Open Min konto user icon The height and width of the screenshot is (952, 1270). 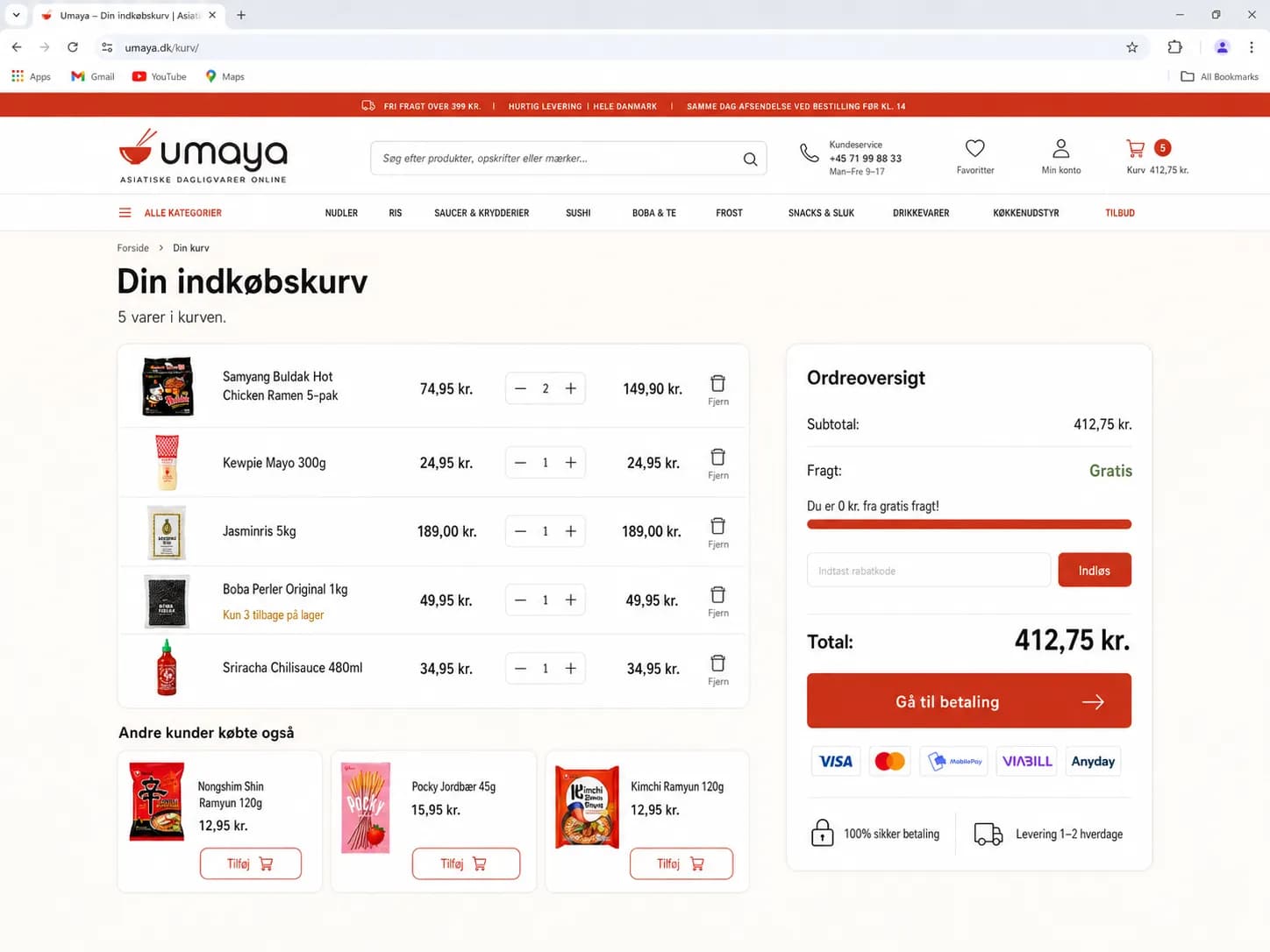1060,148
